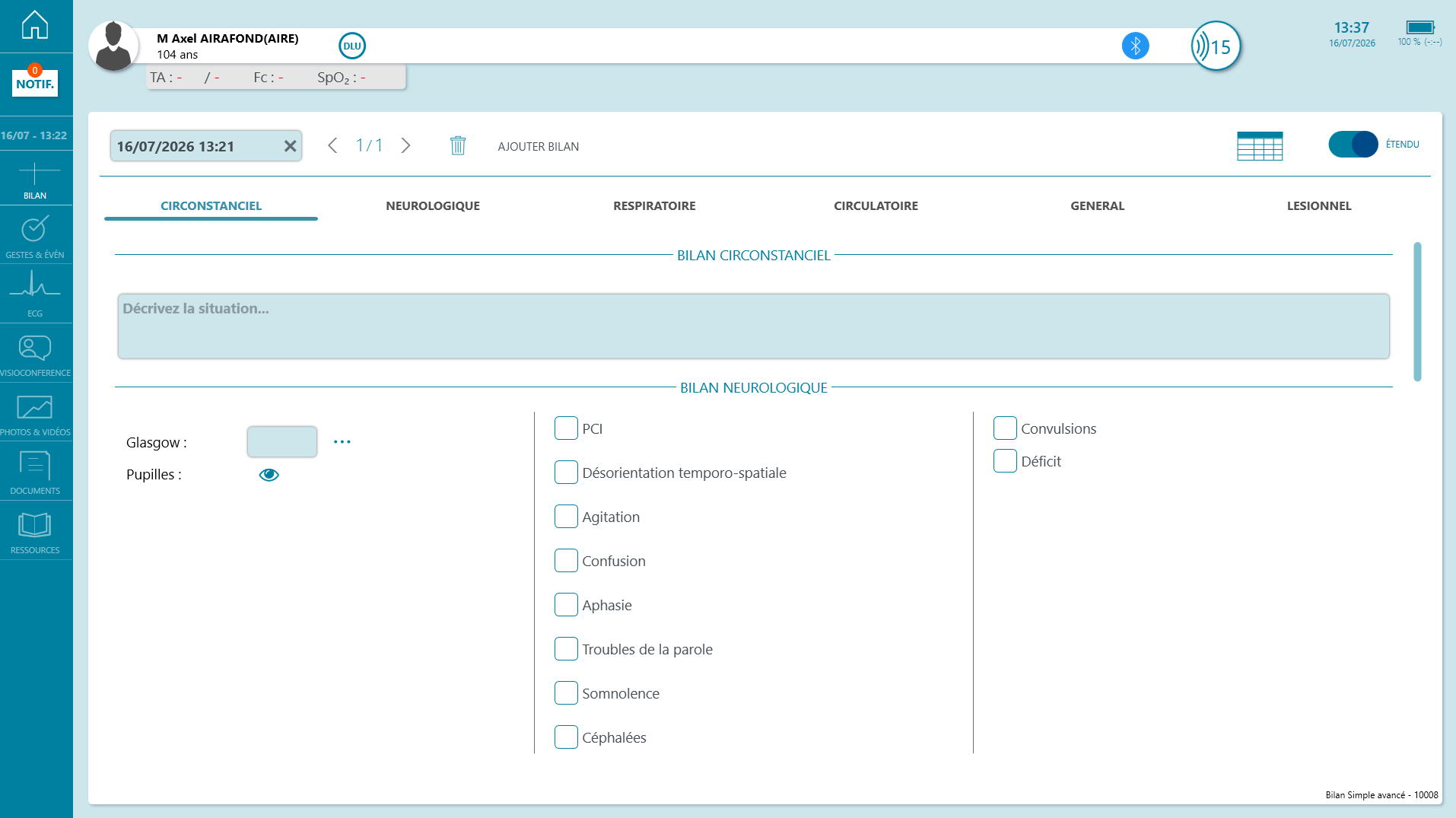
Task: Open the Documents sidebar section
Action: click(x=35, y=473)
